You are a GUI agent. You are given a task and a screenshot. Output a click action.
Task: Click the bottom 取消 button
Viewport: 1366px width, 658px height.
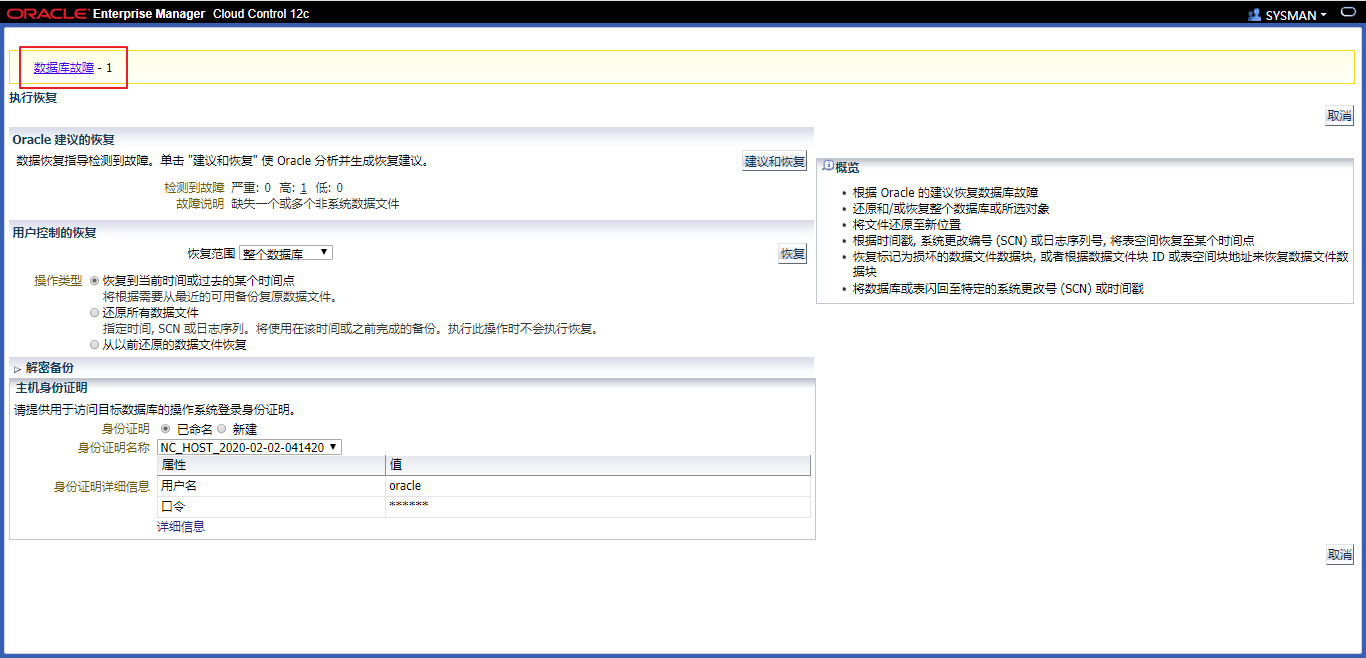point(1339,554)
